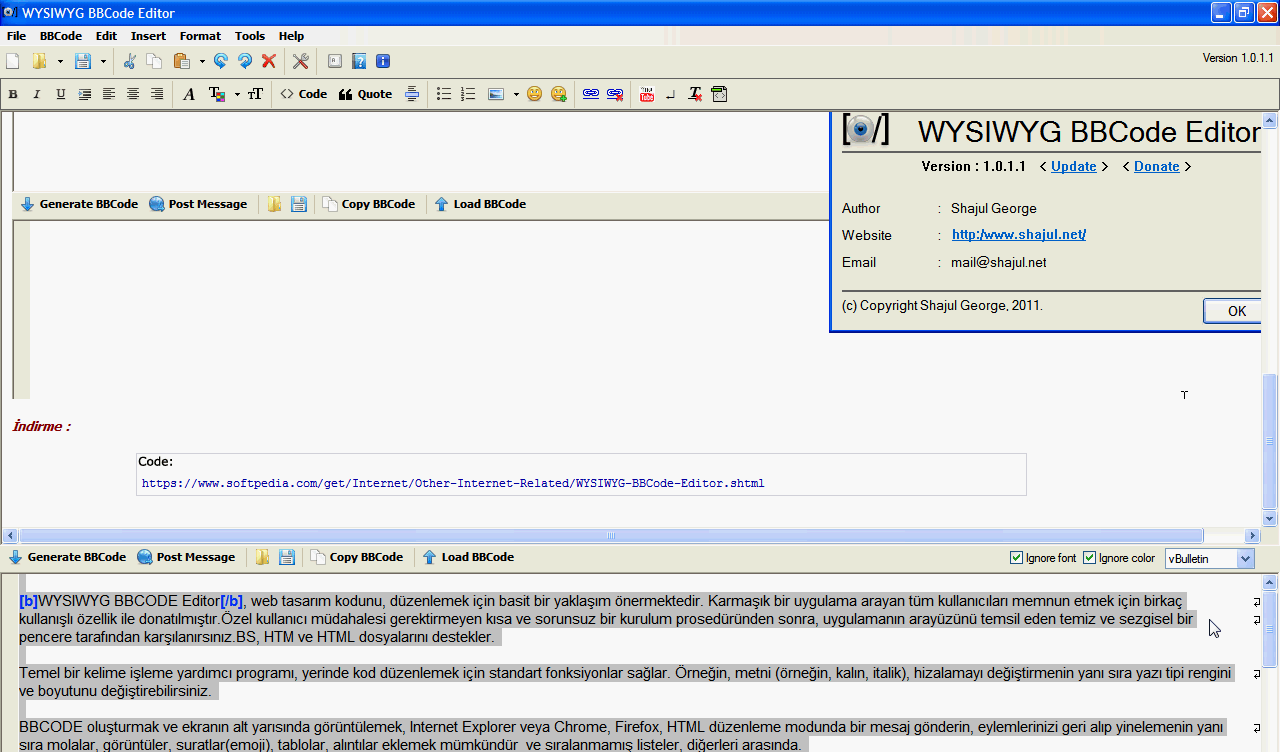
Task: Toggle italic formatting
Action: tap(37, 95)
